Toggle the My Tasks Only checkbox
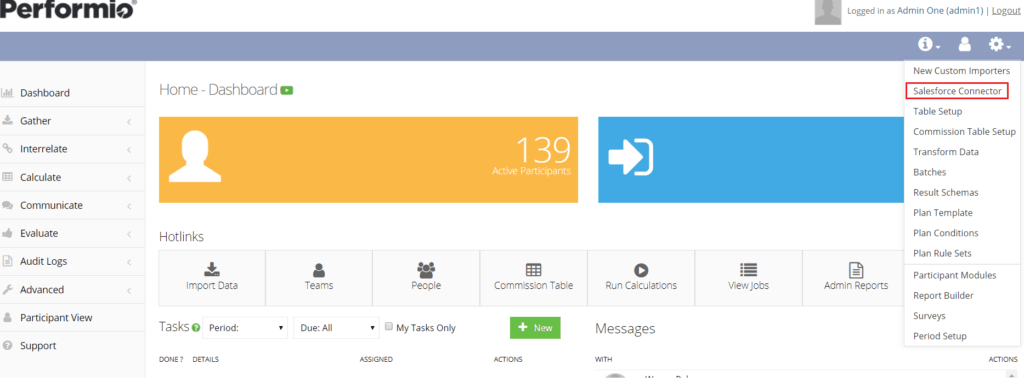 pyautogui.click(x=389, y=327)
